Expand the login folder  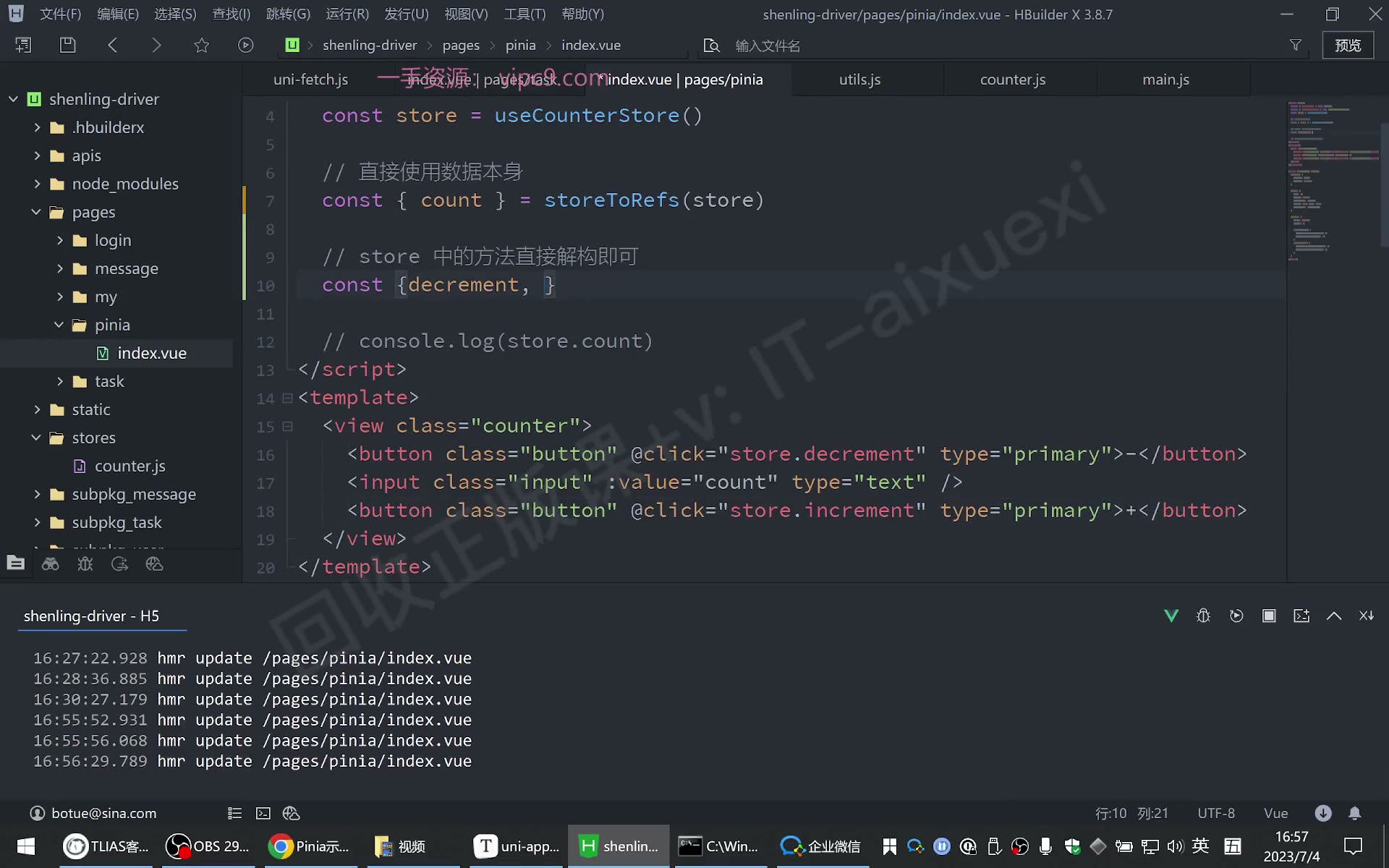point(60,240)
